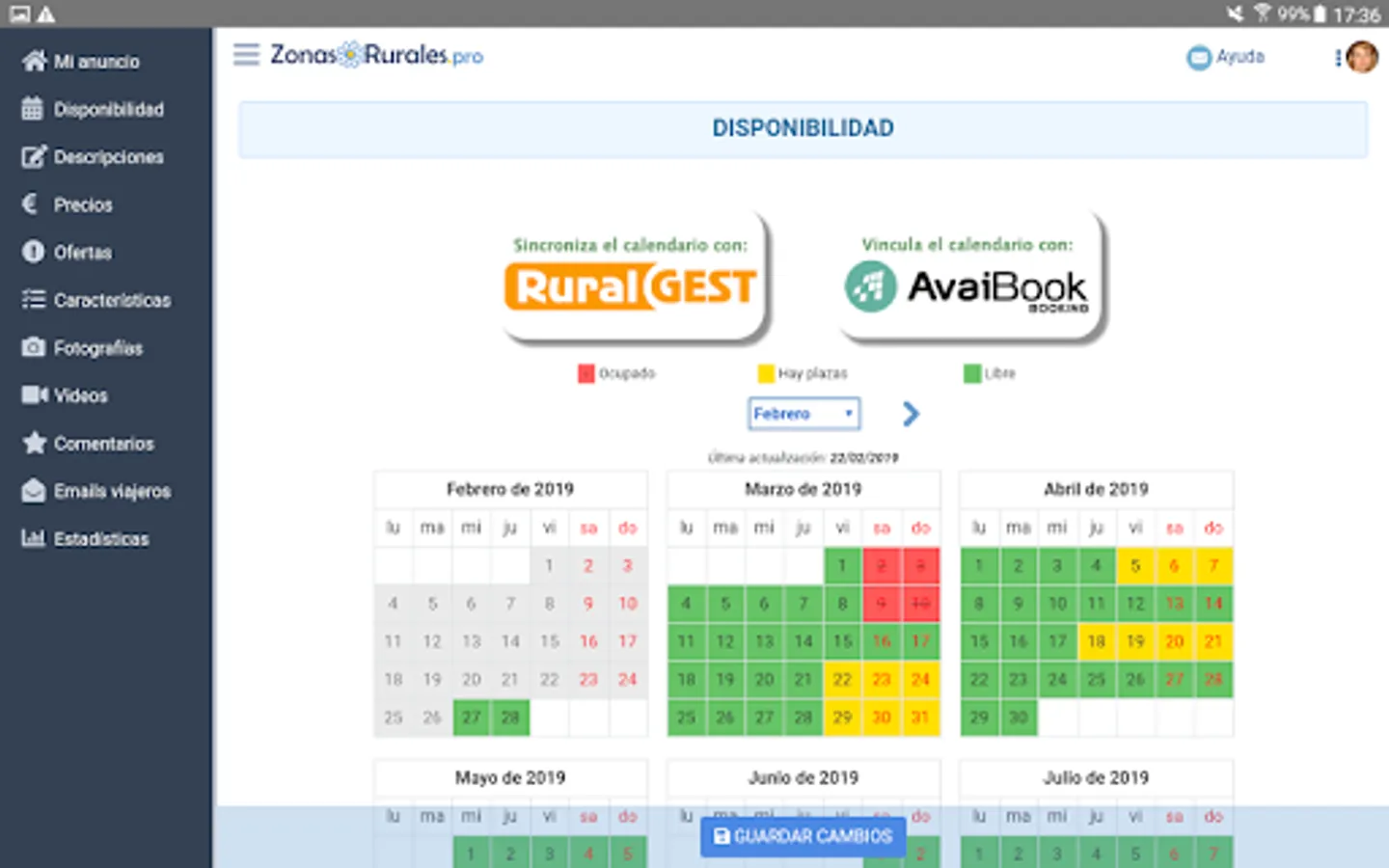Click the Características list icon
The width and height of the screenshot is (1389, 868).
coord(34,300)
